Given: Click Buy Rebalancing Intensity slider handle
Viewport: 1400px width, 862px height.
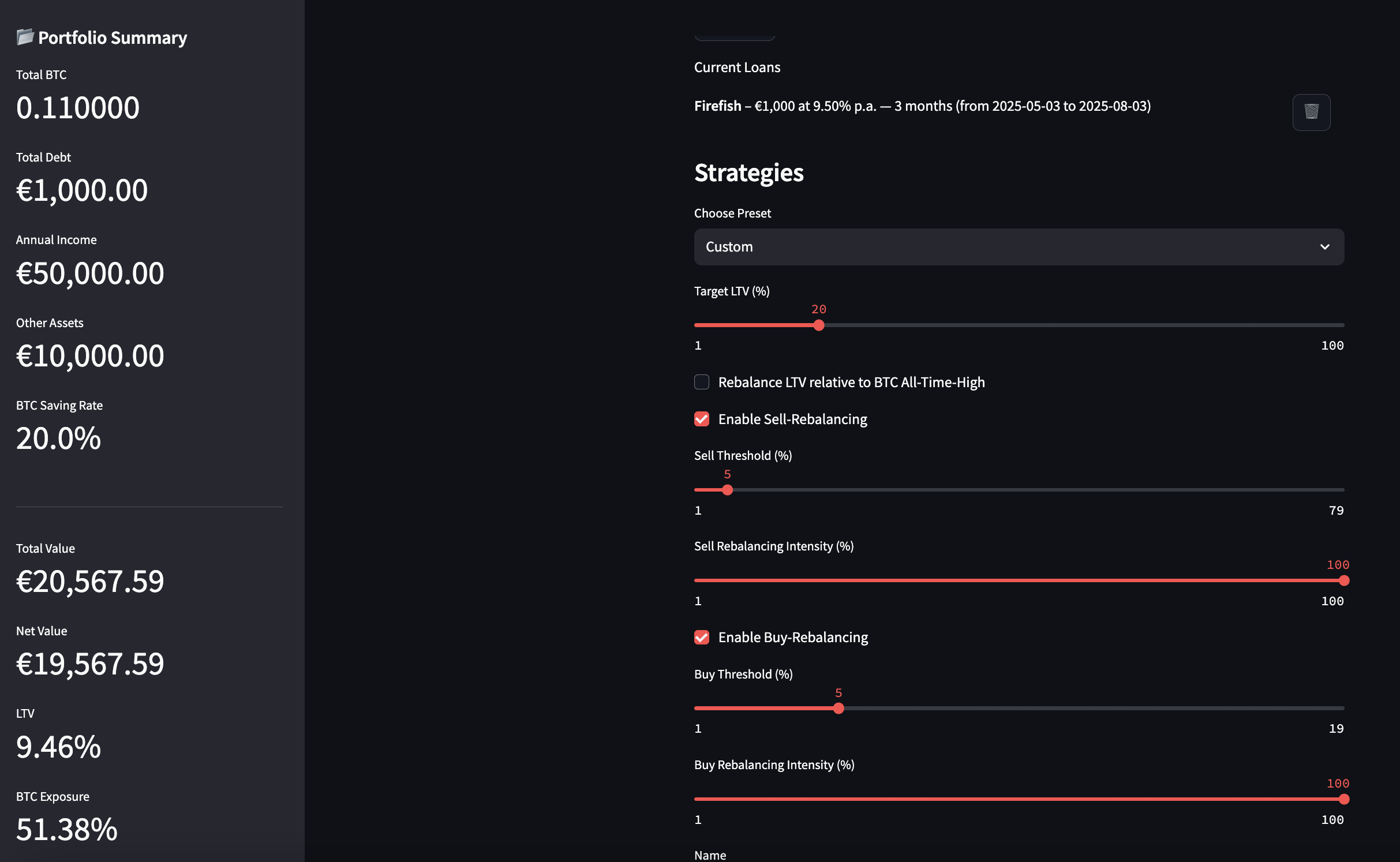Looking at the screenshot, I should [x=1343, y=799].
